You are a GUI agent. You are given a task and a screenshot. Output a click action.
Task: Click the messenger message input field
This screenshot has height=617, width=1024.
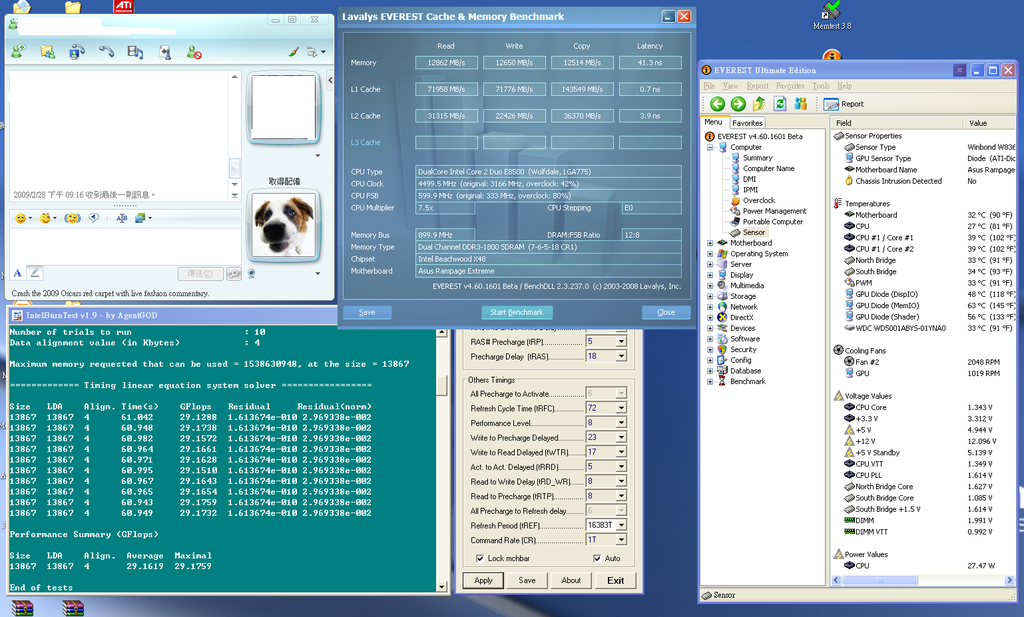coord(124,245)
